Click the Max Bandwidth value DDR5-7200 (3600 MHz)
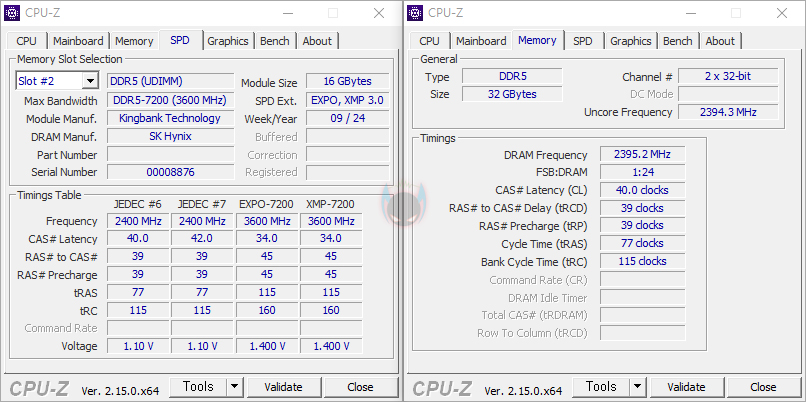806x402 pixels. (171, 100)
